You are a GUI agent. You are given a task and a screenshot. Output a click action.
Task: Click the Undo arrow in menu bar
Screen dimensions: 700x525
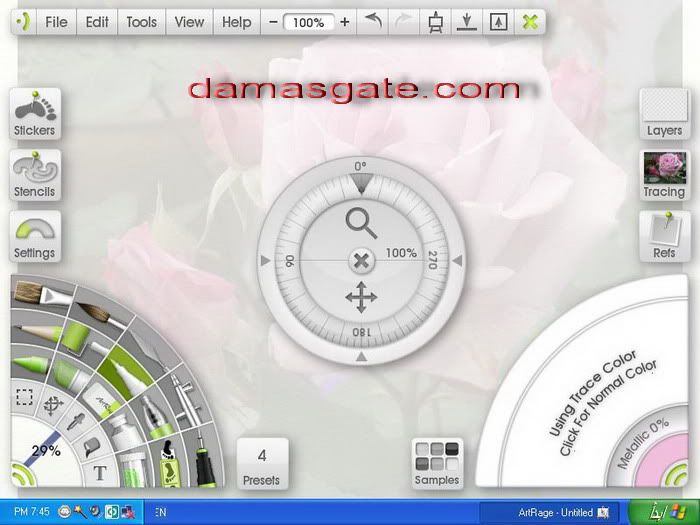coord(373,21)
